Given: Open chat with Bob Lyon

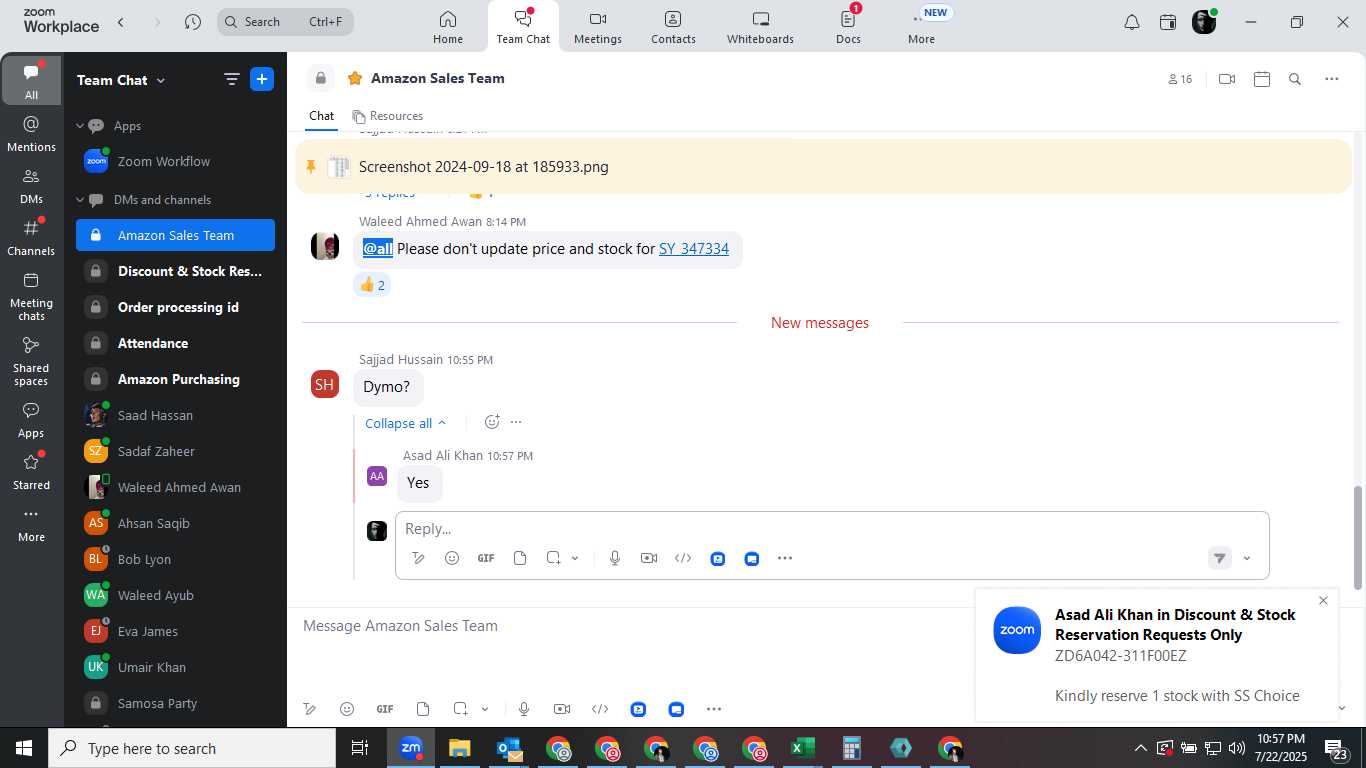Looking at the screenshot, I should (175, 559).
